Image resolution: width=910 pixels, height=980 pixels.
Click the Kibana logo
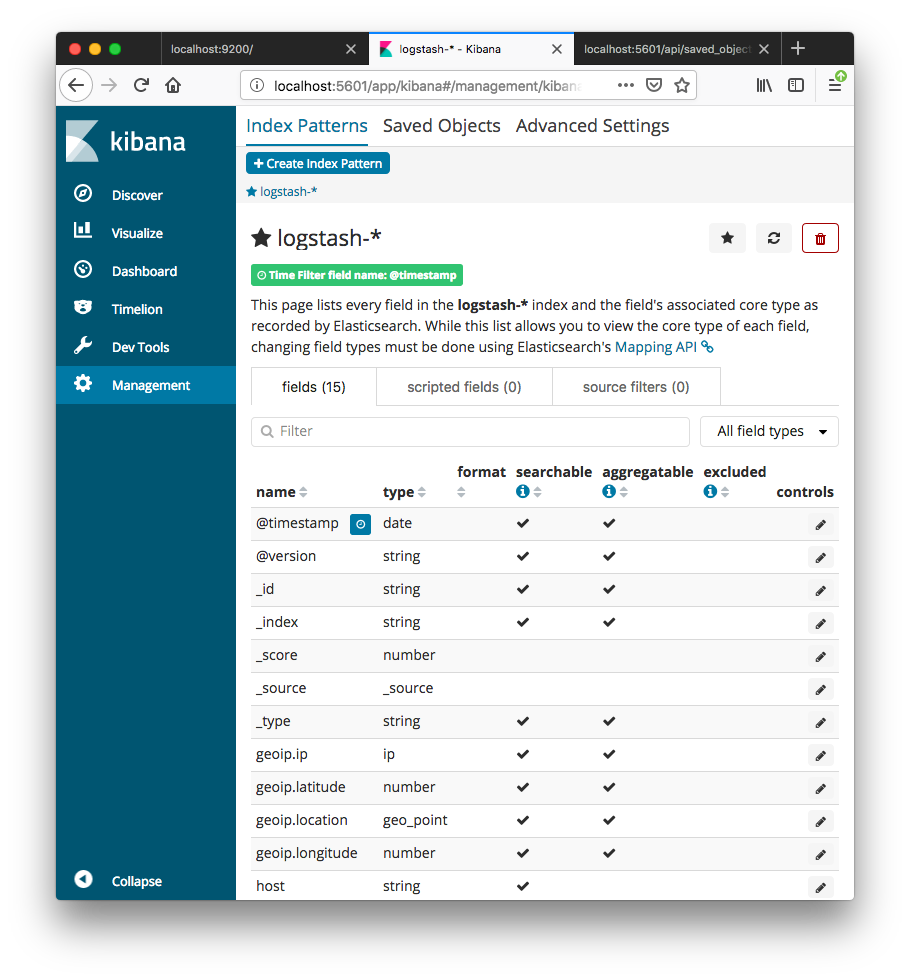pyautogui.click(x=126, y=141)
